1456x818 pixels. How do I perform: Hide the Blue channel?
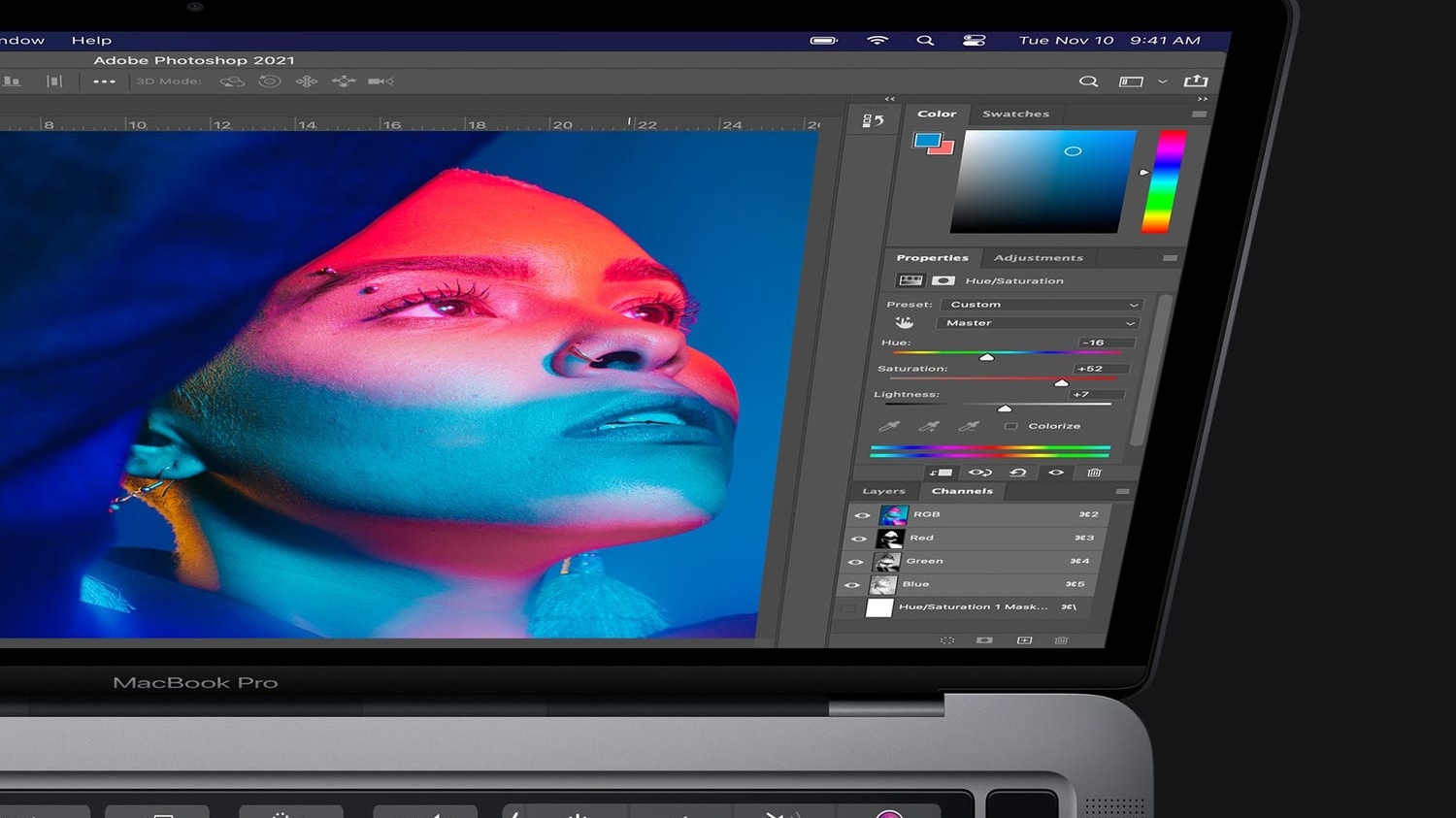pyautogui.click(x=852, y=585)
